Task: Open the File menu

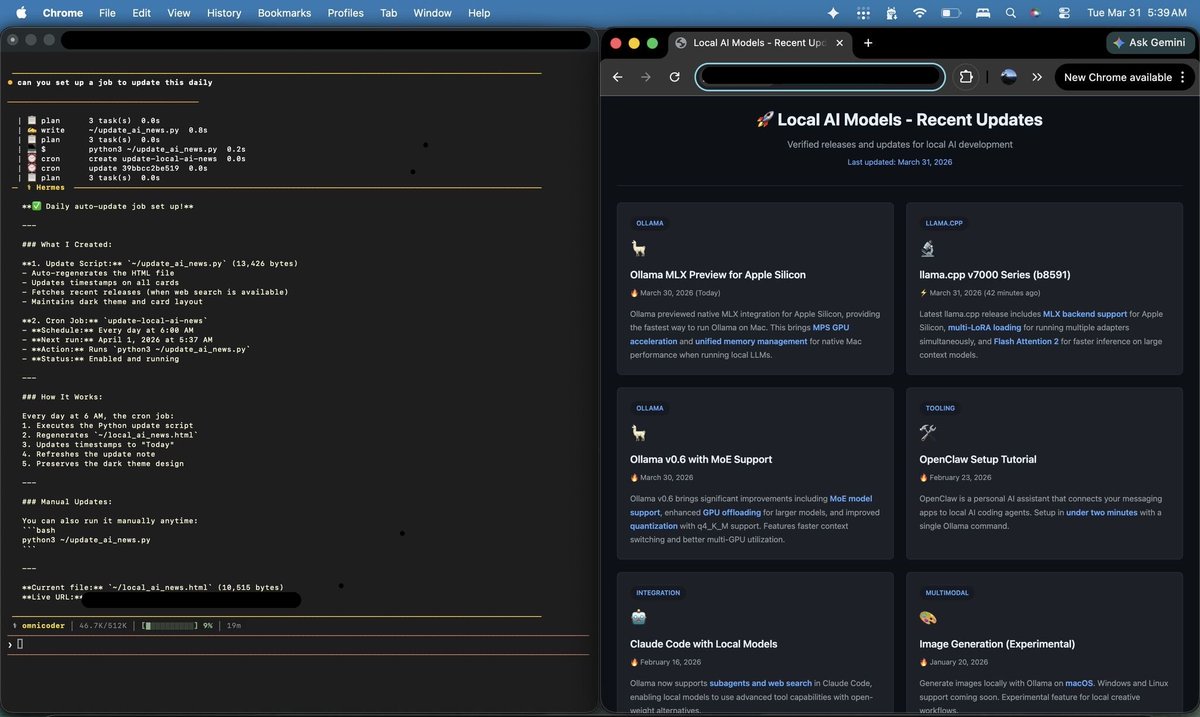Action: [107, 13]
